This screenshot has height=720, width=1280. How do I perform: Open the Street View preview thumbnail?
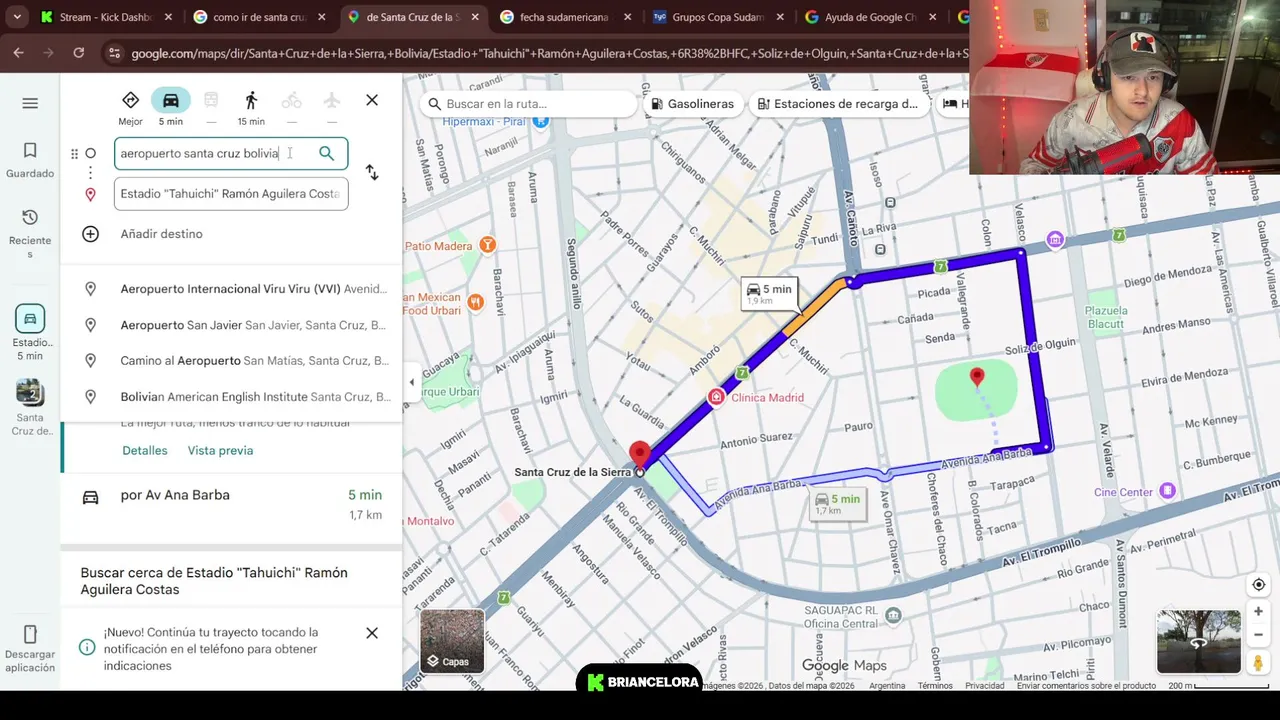[x=1198, y=641]
